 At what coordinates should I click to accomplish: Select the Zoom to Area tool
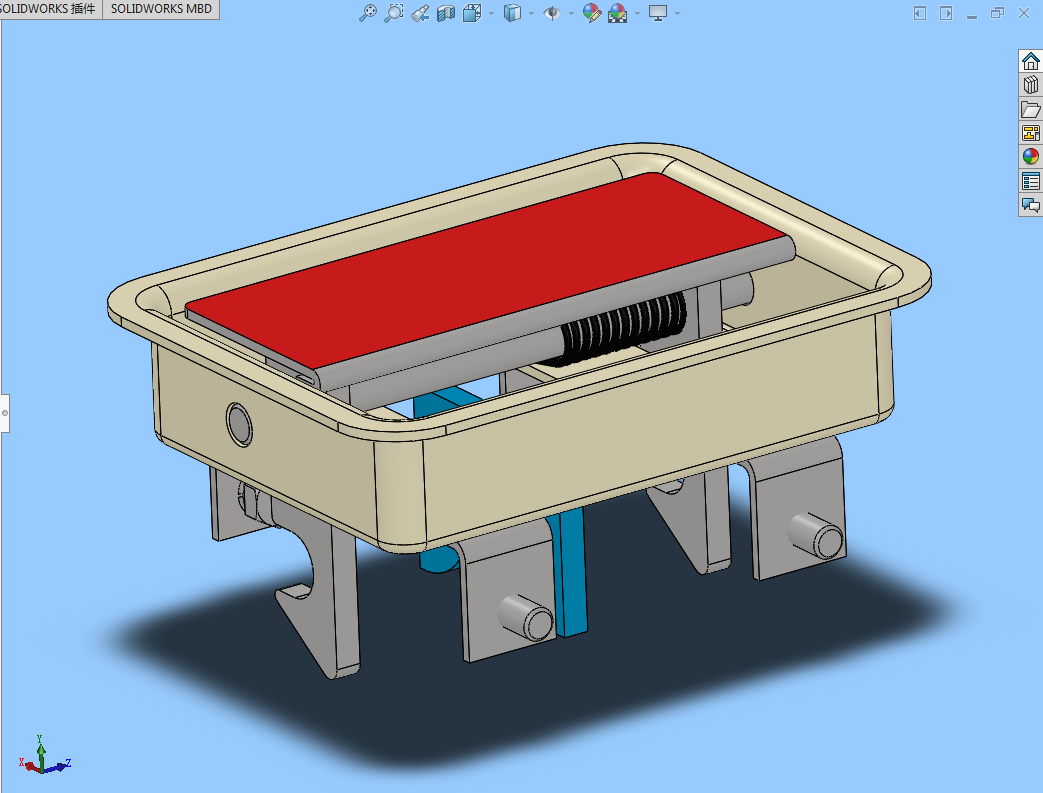394,13
